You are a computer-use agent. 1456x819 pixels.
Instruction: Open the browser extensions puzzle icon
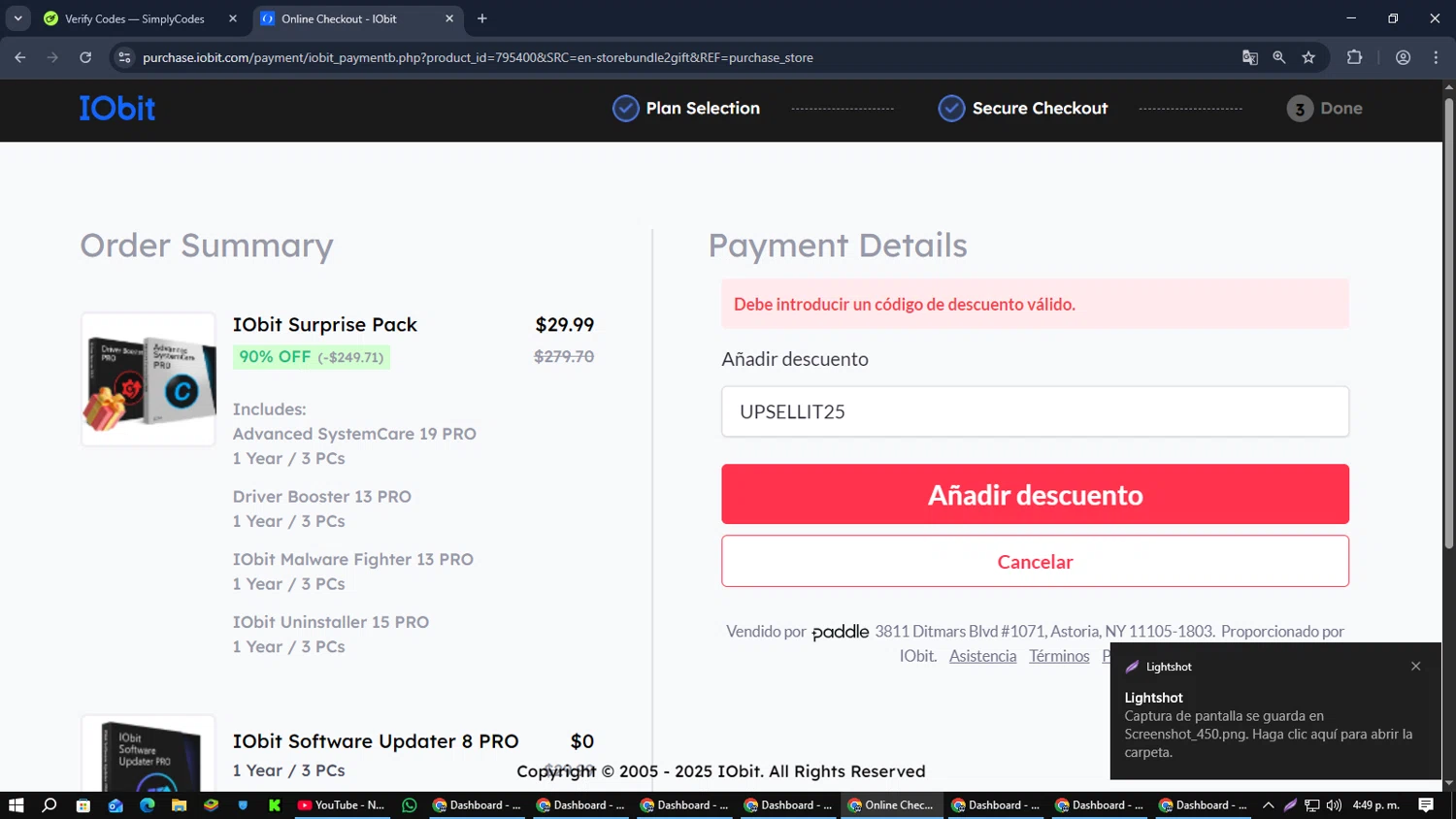pos(1354,57)
